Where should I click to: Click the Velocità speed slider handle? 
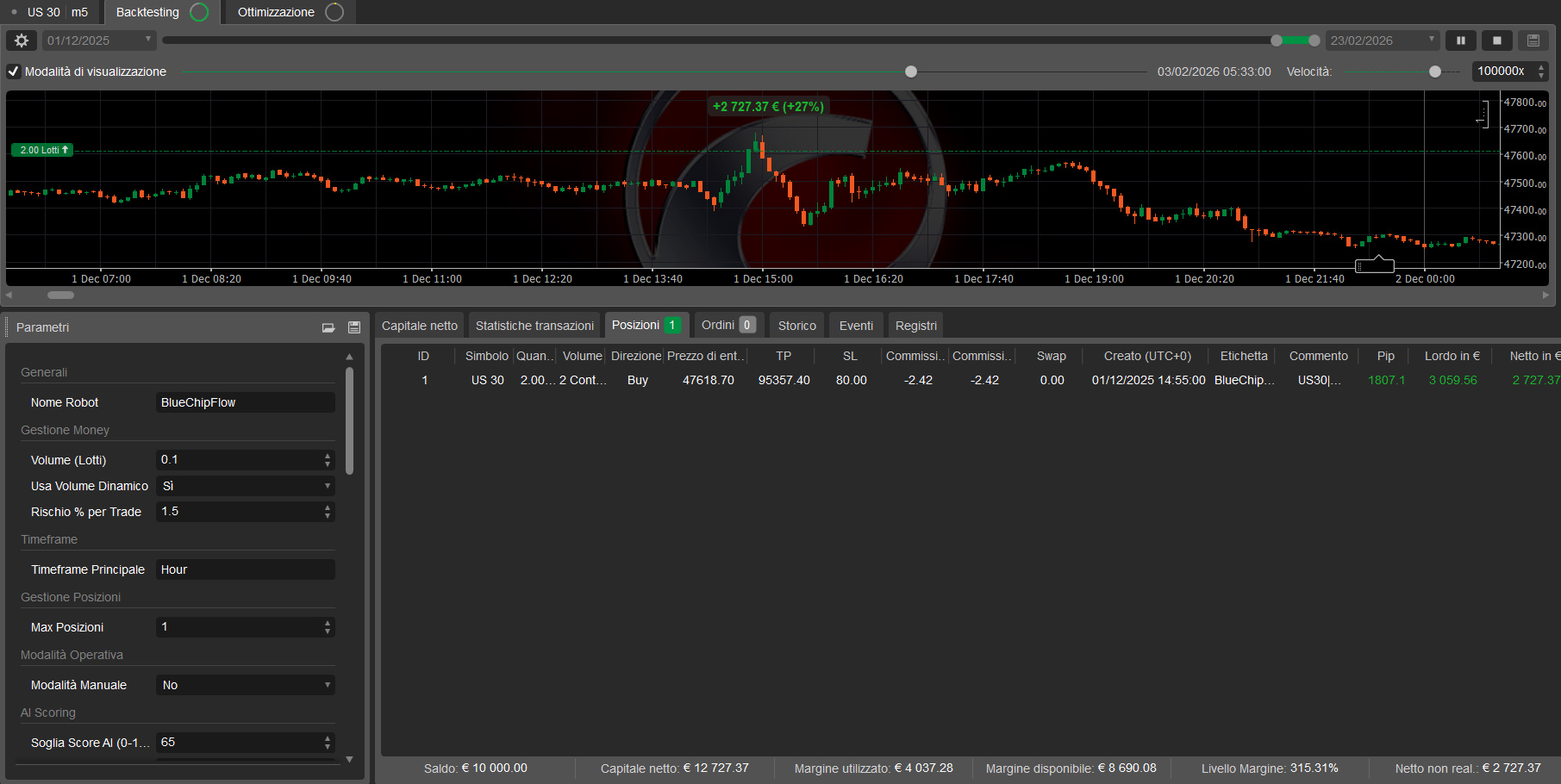(x=1436, y=72)
